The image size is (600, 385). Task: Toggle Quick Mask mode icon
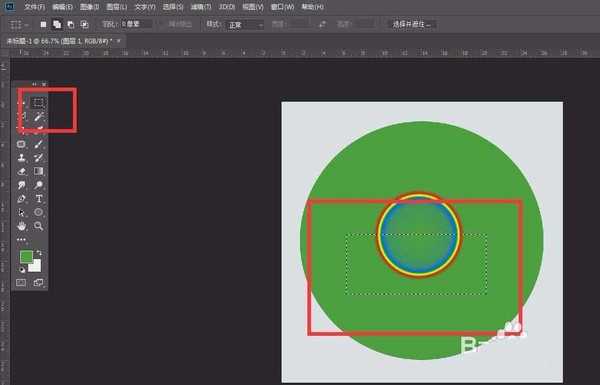pyautogui.click(x=21, y=282)
